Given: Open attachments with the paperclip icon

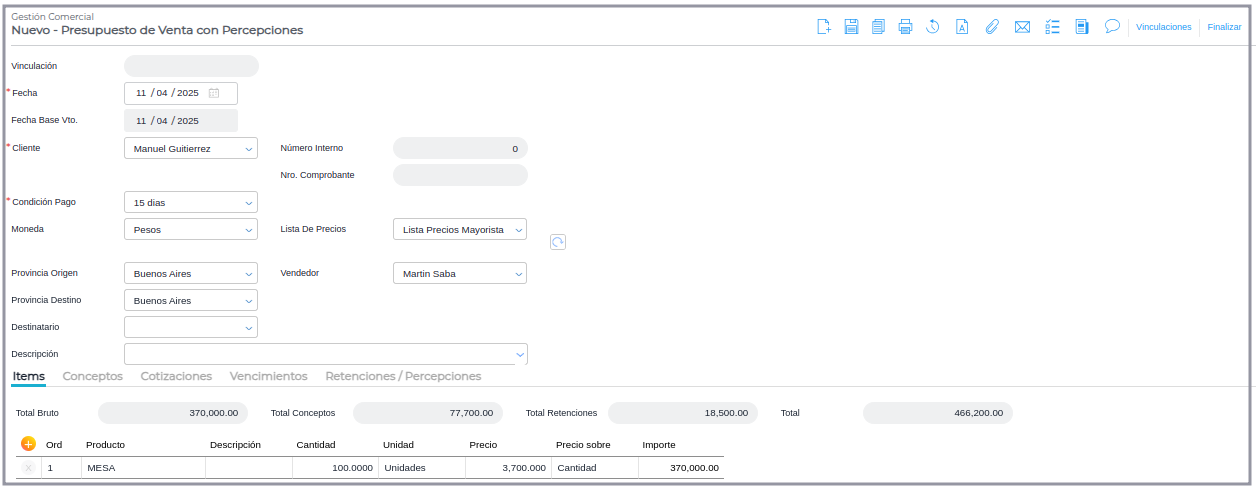Looking at the screenshot, I should [x=992, y=27].
